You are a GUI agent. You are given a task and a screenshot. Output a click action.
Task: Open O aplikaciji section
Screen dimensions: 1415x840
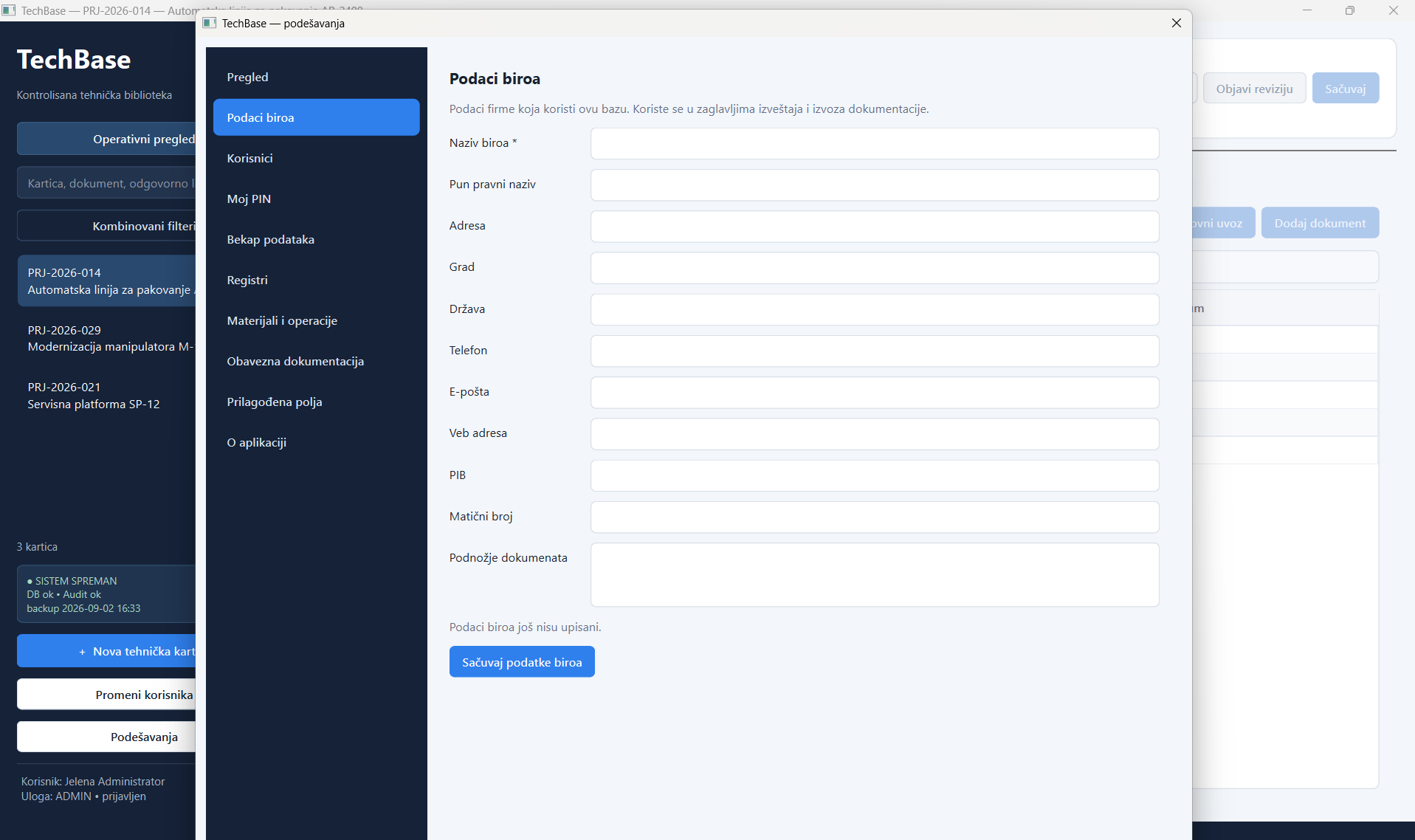click(316, 442)
